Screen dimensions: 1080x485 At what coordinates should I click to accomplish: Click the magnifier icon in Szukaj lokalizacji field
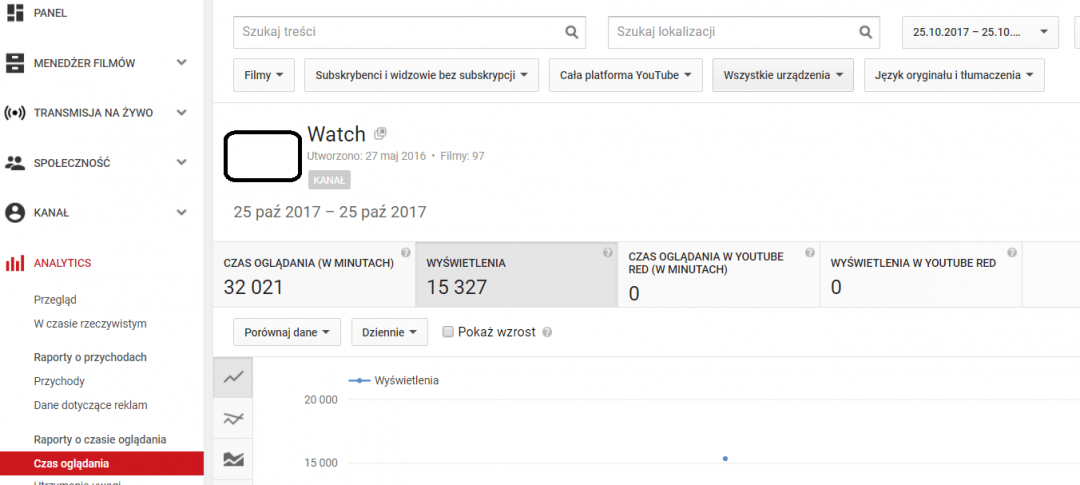coord(865,32)
